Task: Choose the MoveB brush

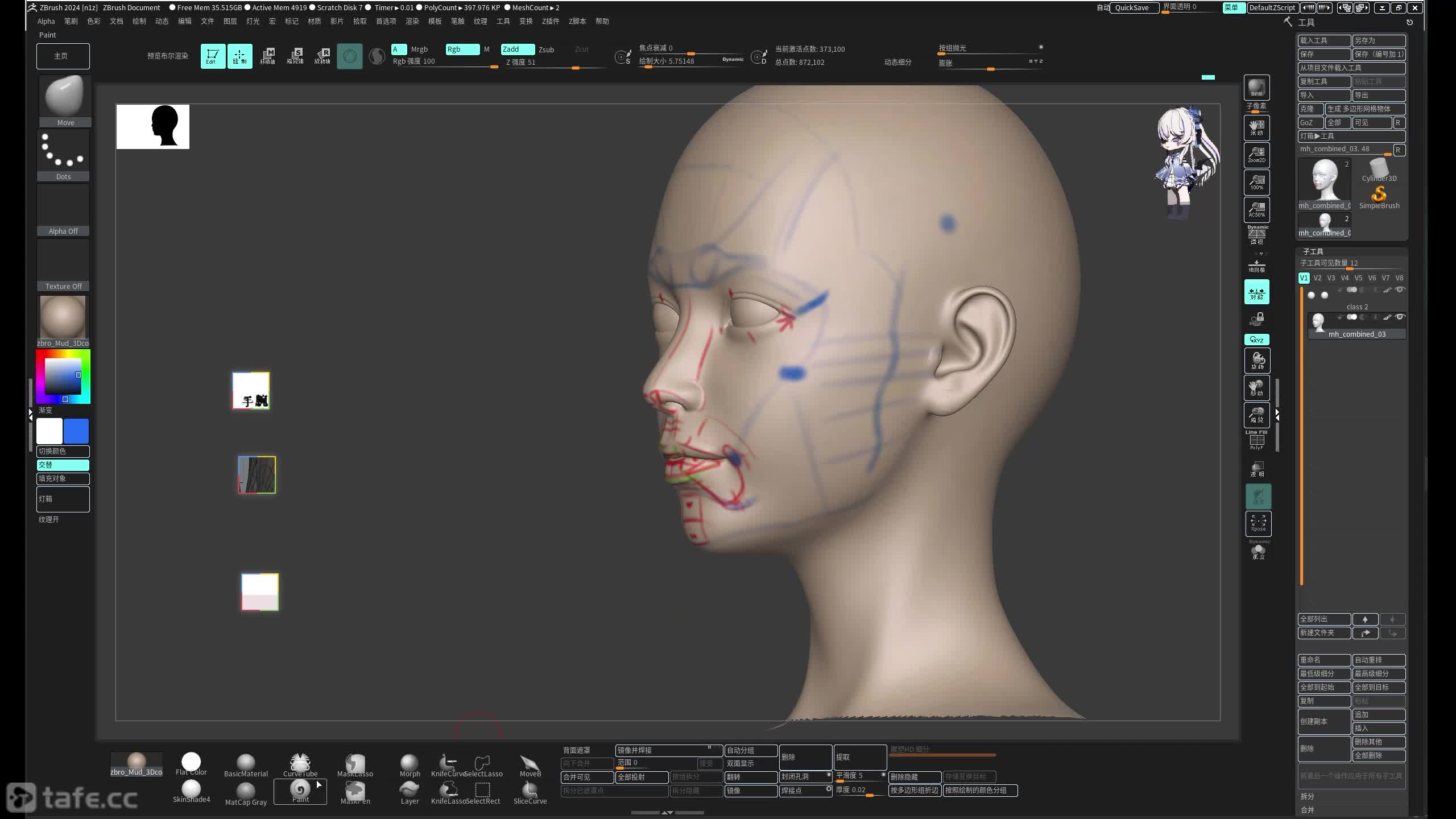Action: point(530,765)
